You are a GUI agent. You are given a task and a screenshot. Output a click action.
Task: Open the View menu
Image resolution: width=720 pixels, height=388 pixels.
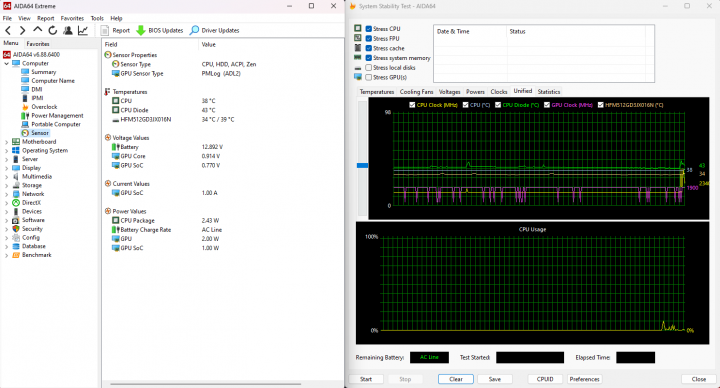click(x=24, y=18)
